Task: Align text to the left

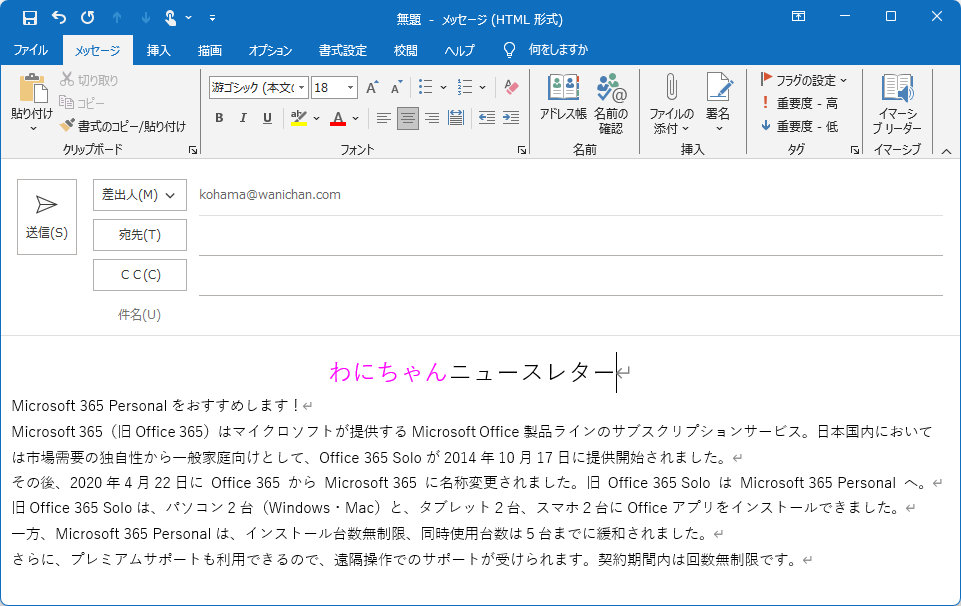Action: tap(384, 118)
